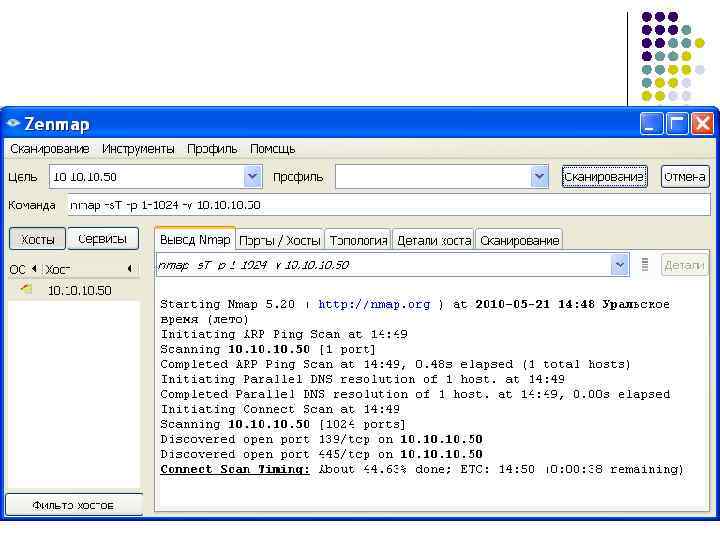Expand the Цель target dropdown arrow

point(253,176)
